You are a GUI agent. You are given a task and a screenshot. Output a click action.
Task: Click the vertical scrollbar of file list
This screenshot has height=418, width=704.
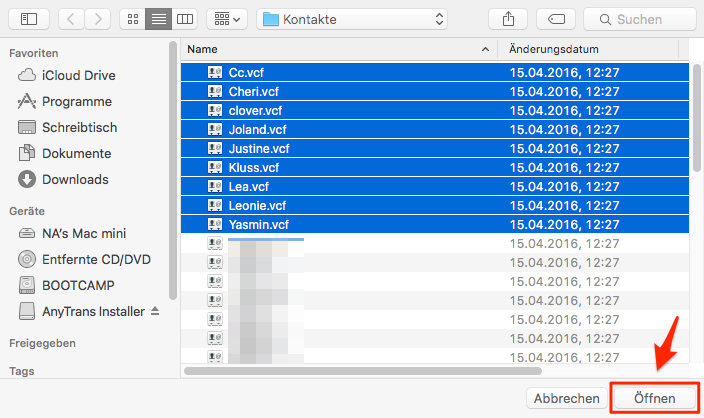coord(696,118)
